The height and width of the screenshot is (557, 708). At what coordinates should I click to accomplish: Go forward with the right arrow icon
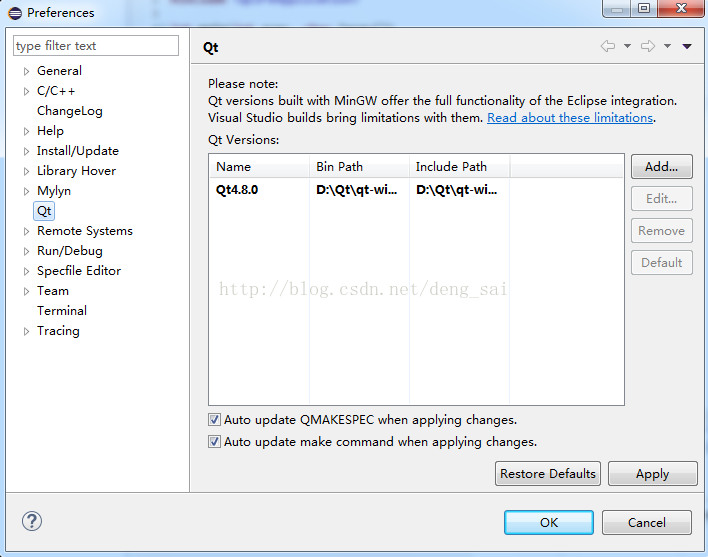pyautogui.click(x=648, y=46)
